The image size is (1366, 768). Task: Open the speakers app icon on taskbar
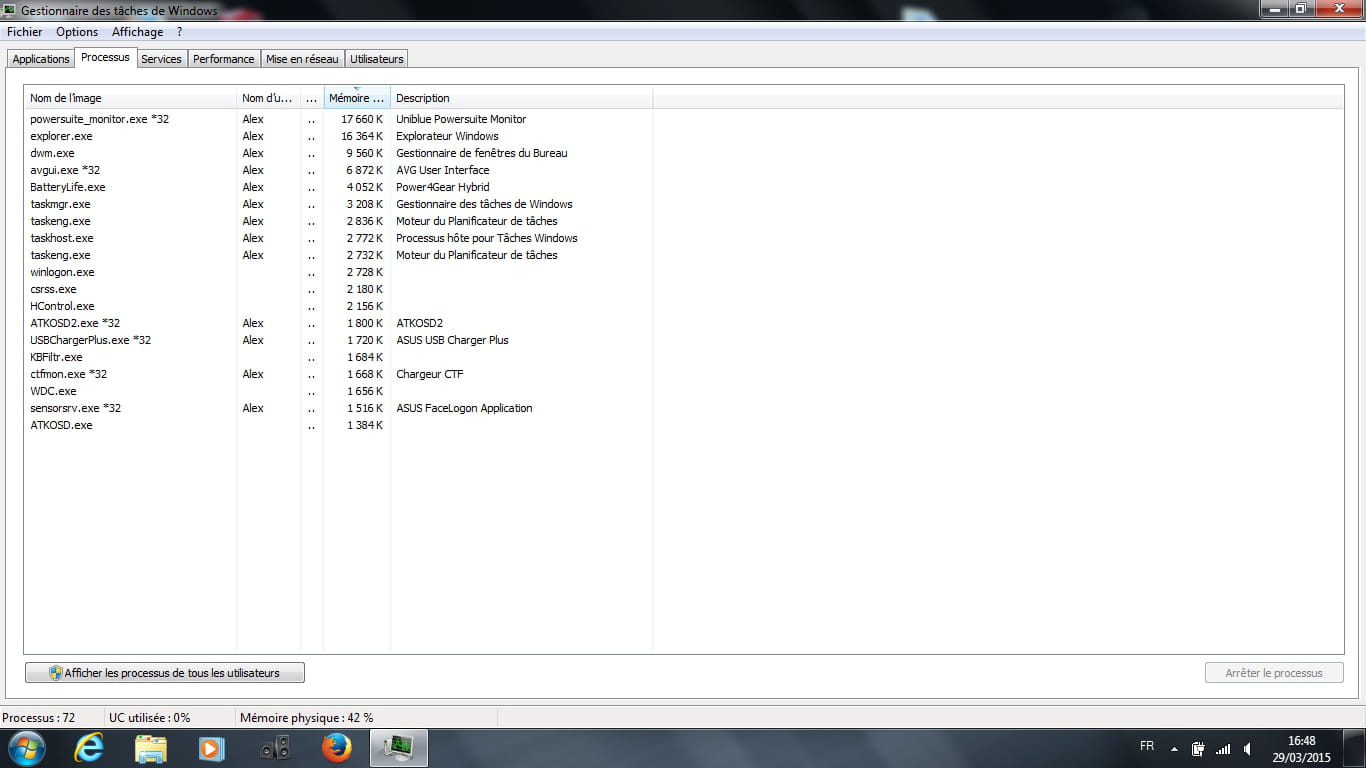275,747
